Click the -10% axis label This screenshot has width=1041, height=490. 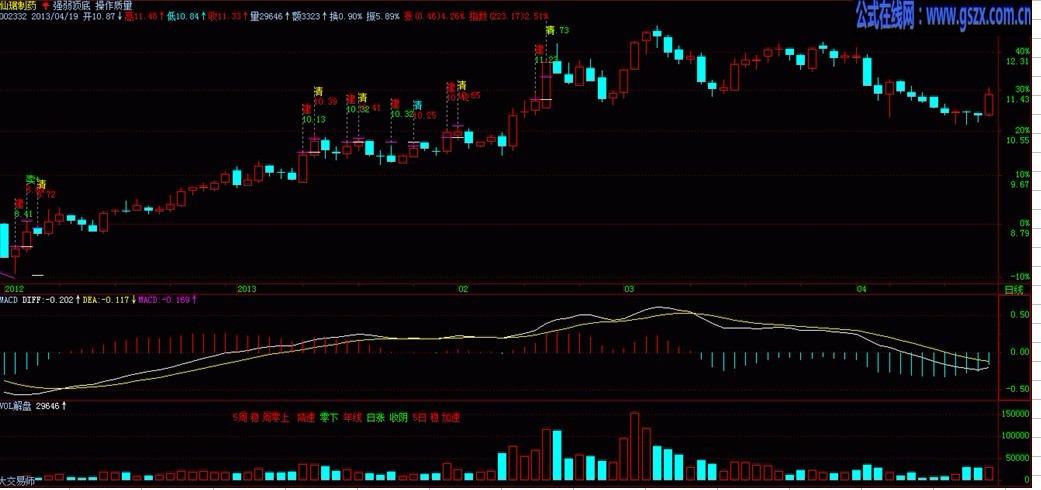click(x=1020, y=276)
